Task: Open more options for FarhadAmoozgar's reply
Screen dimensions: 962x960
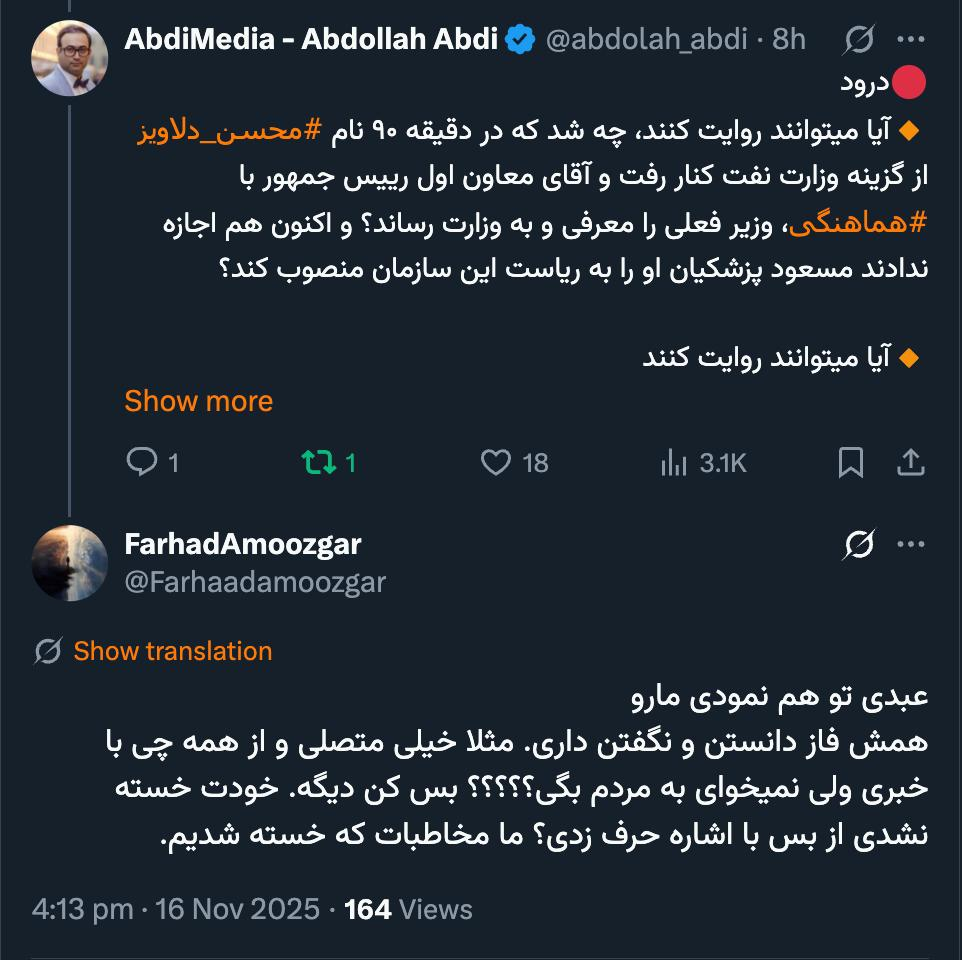Action: pyautogui.click(x=910, y=545)
